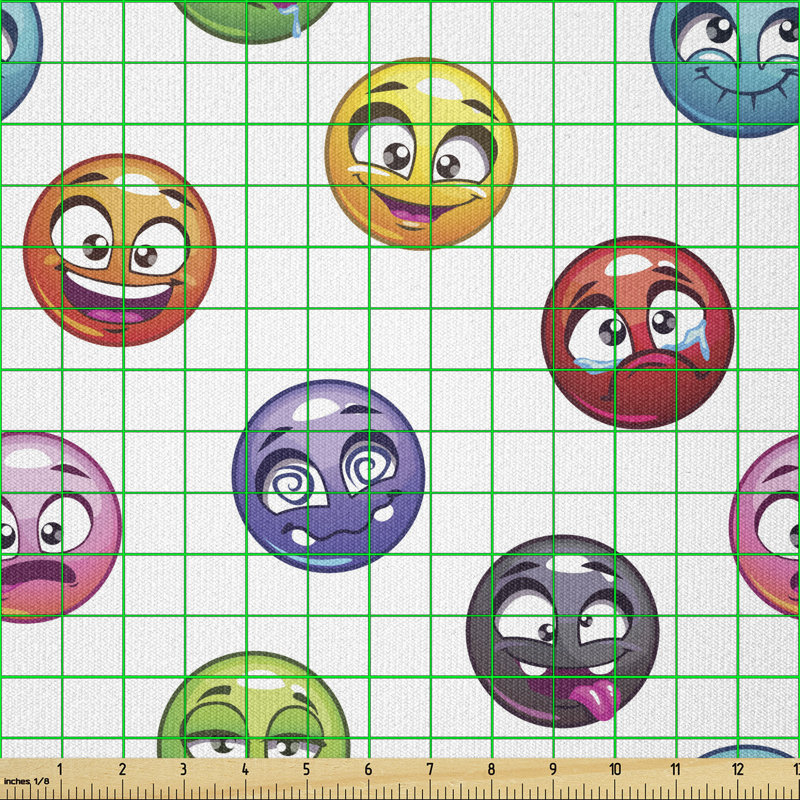The width and height of the screenshot is (800, 800).
Task: Click ruler number 8
Action: point(491,769)
